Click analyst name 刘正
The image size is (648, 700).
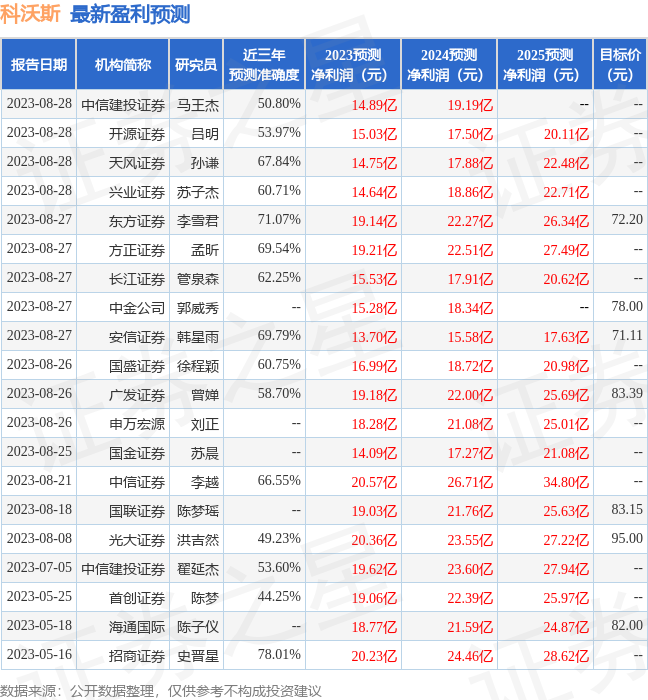[205, 424]
